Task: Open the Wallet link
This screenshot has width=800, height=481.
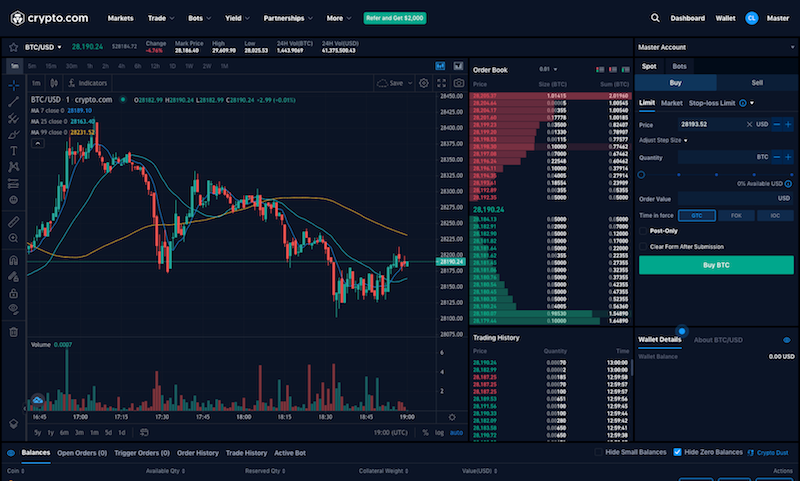Action: click(x=725, y=18)
